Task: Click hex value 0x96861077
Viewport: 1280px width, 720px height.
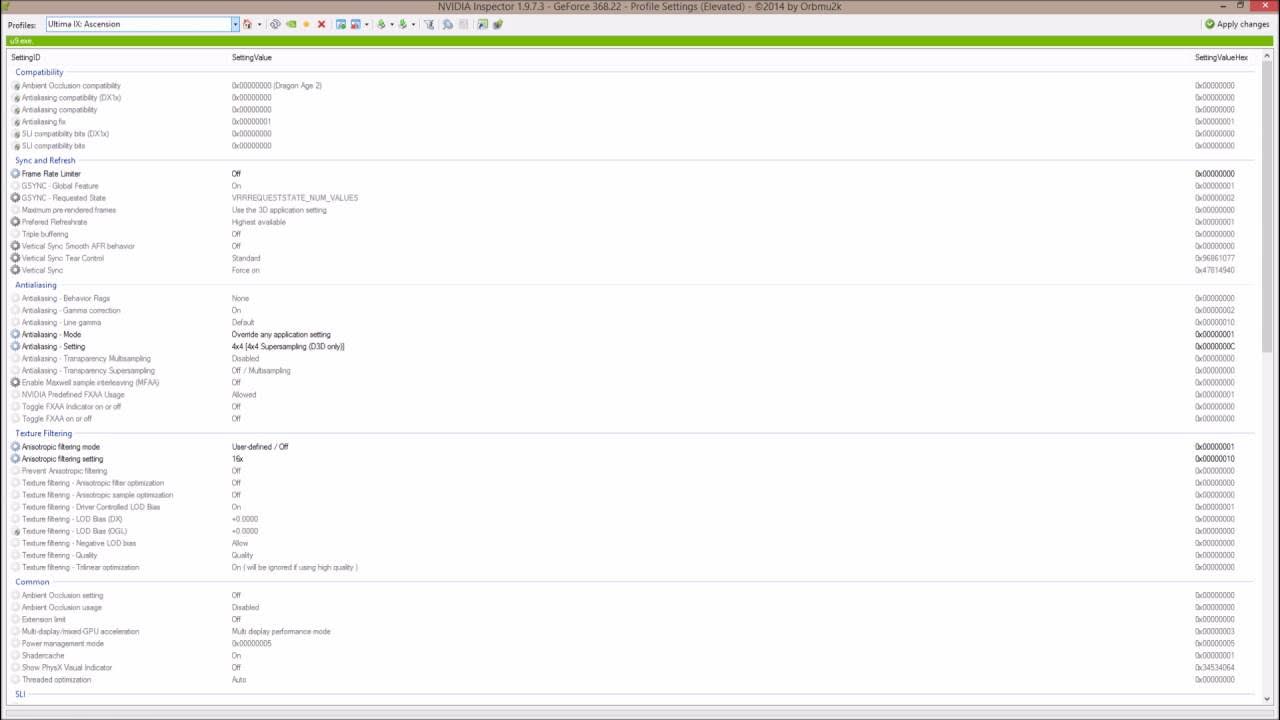Action: 1215,258
